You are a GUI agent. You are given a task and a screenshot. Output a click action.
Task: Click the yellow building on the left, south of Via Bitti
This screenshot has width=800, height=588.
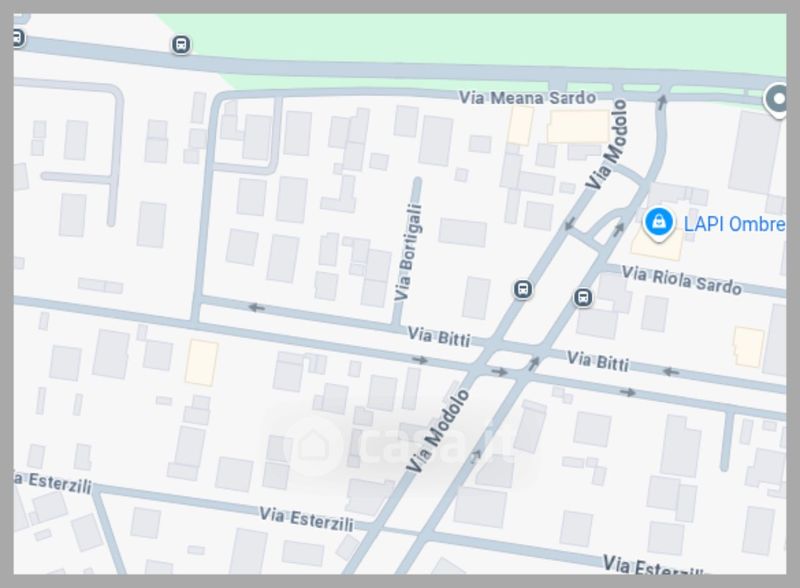point(202,362)
